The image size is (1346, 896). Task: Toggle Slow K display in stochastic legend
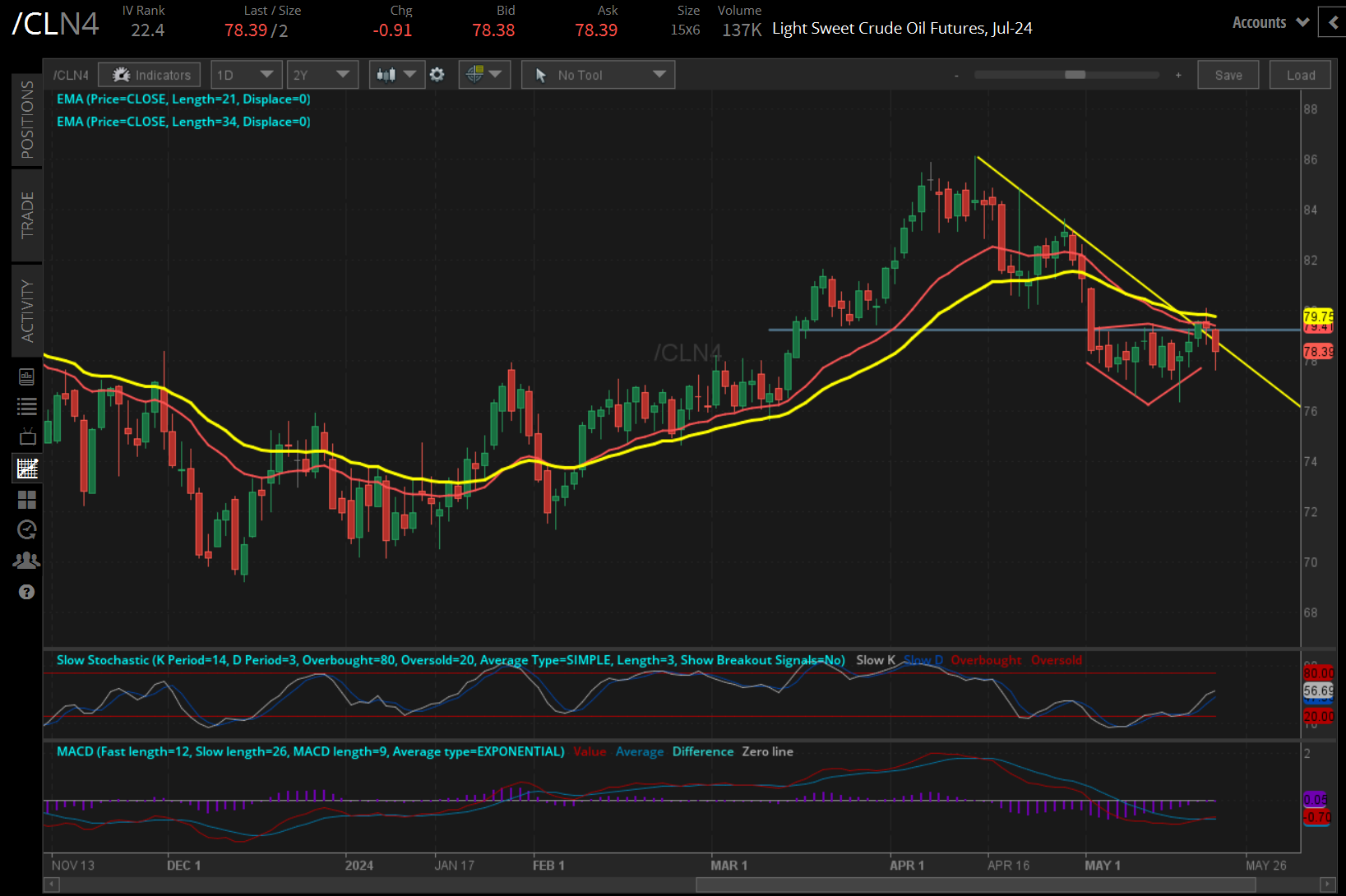tap(875, 660)
